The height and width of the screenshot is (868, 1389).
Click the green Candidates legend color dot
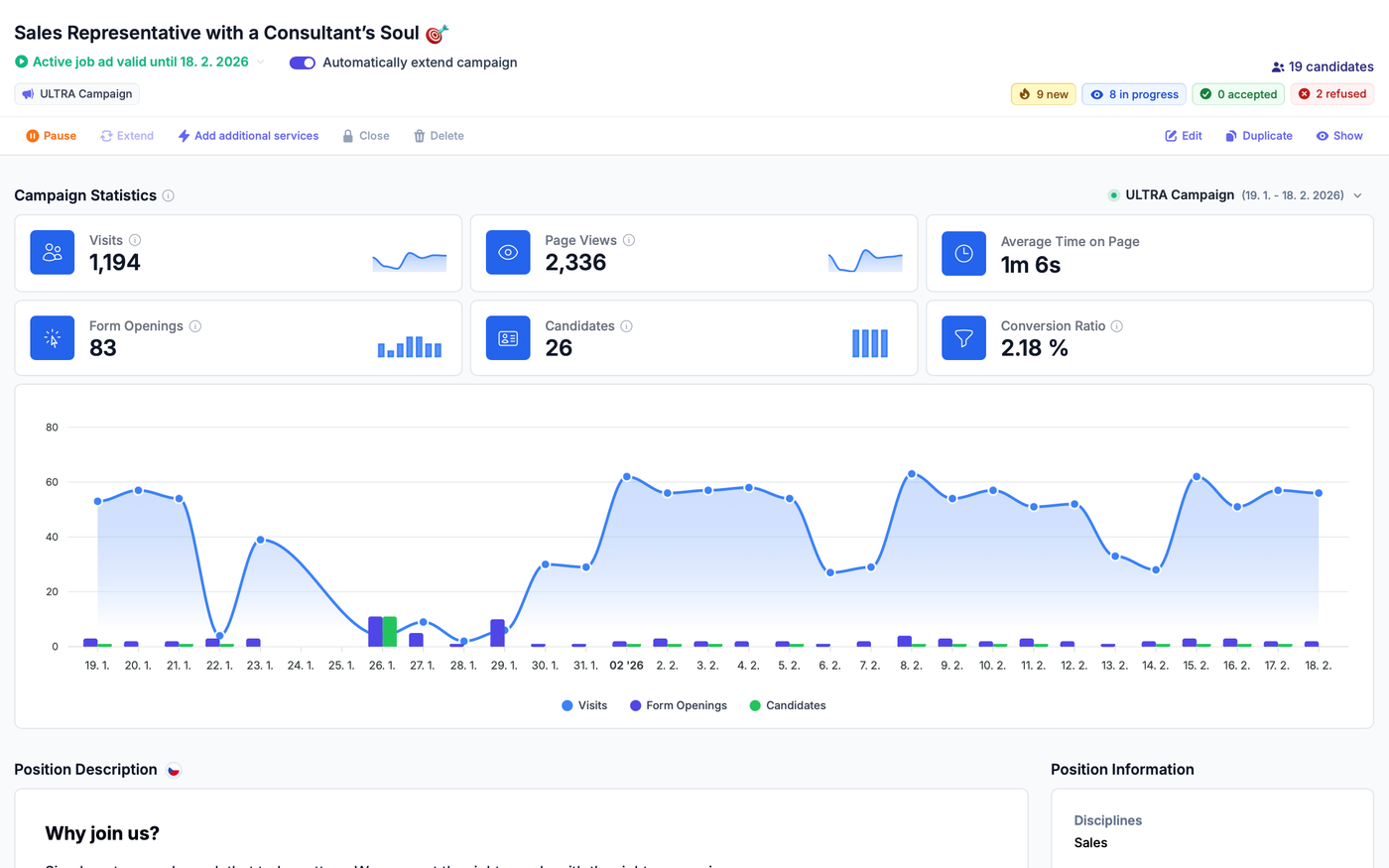[x=755, y=705]
